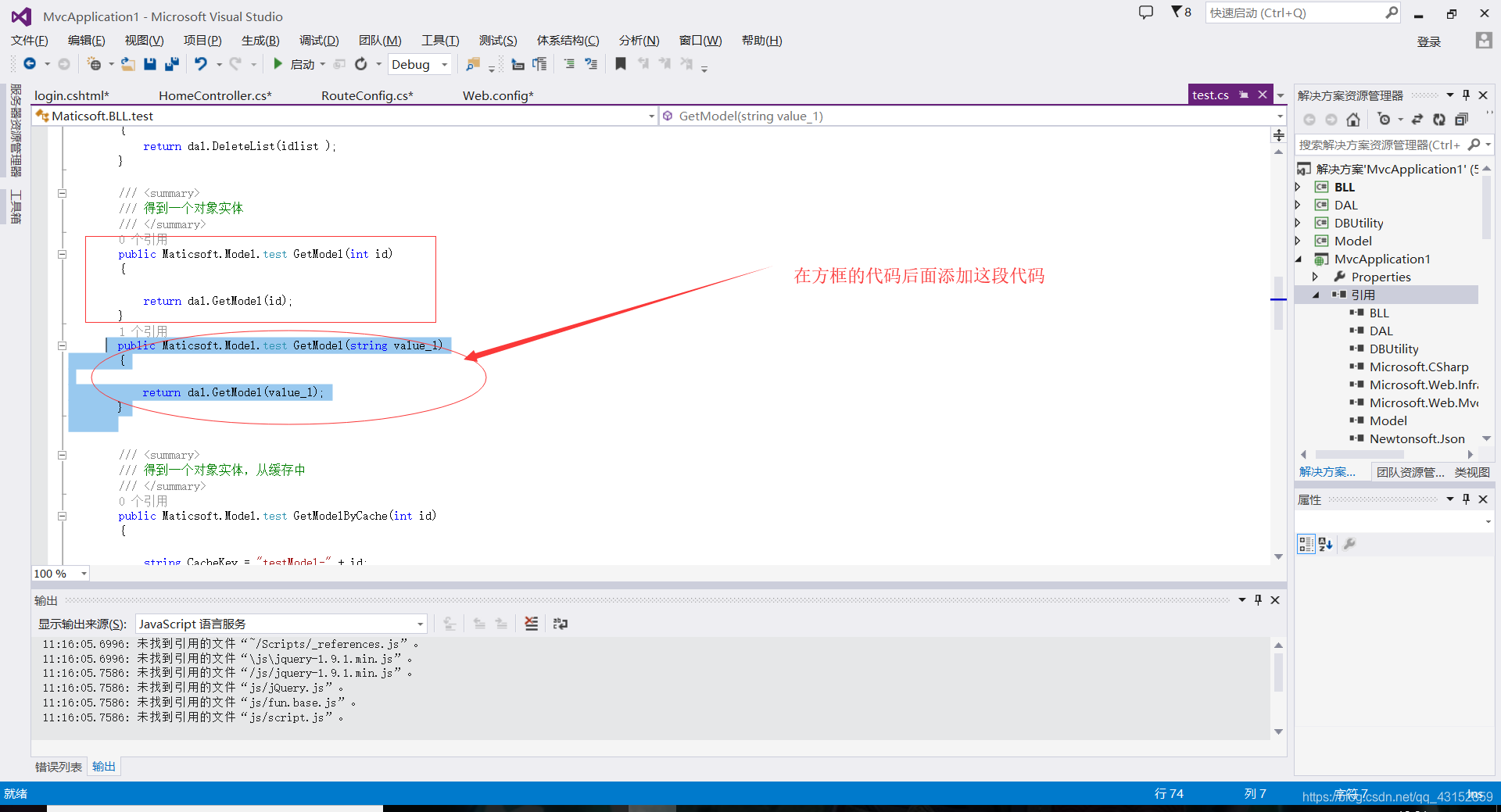Expand the BLL project node
The width and height of the screenshot is (1501, 812).
coord(1299,187)
